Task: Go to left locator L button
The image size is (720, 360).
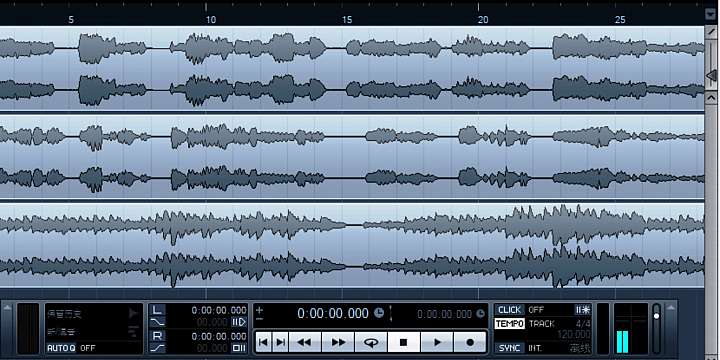Action: coord(157,310)
